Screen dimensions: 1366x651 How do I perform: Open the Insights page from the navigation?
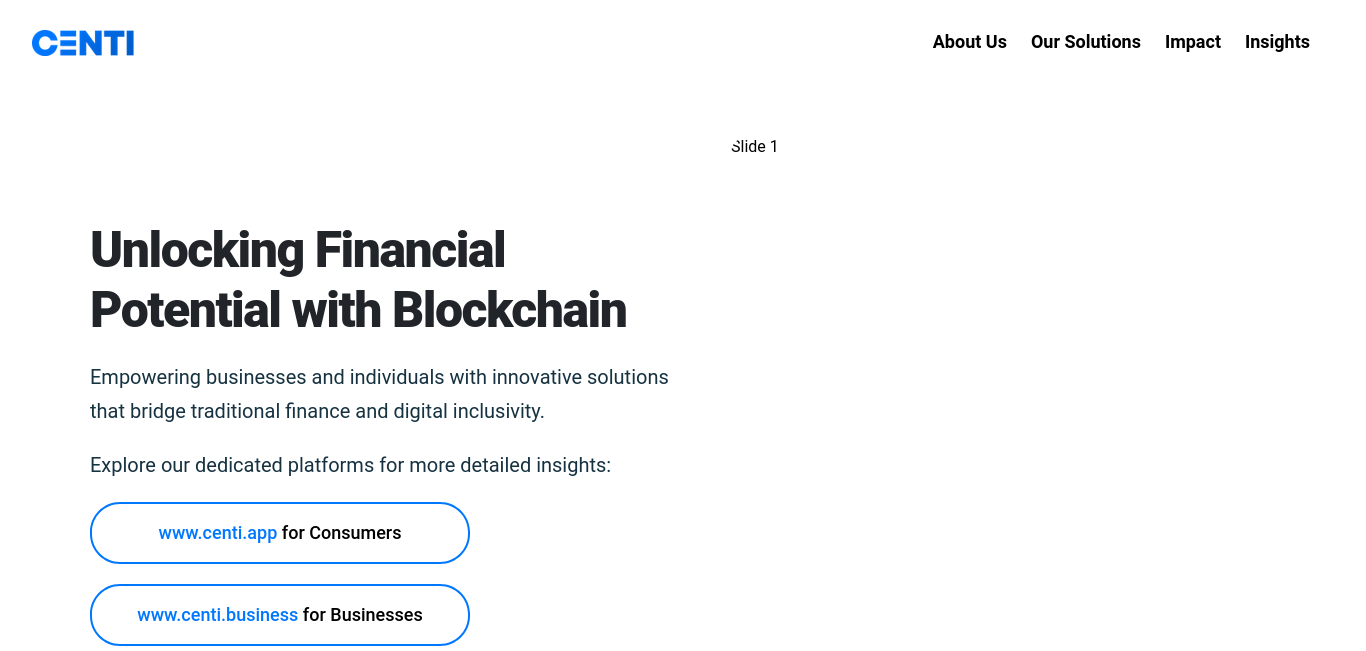tap(1277, 42)
